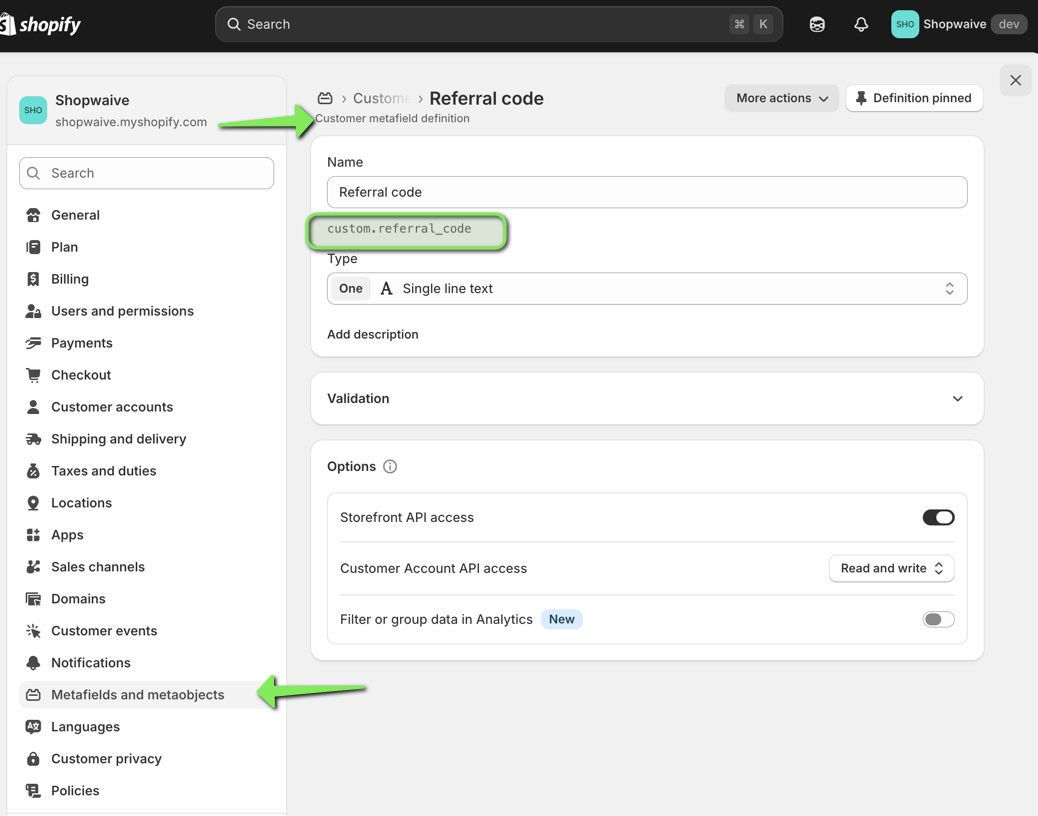This screenshot has width=1038, height=816.
Task: Open Shipping and delivery settings
Action: pyautogui.click(x=118, y=439)
